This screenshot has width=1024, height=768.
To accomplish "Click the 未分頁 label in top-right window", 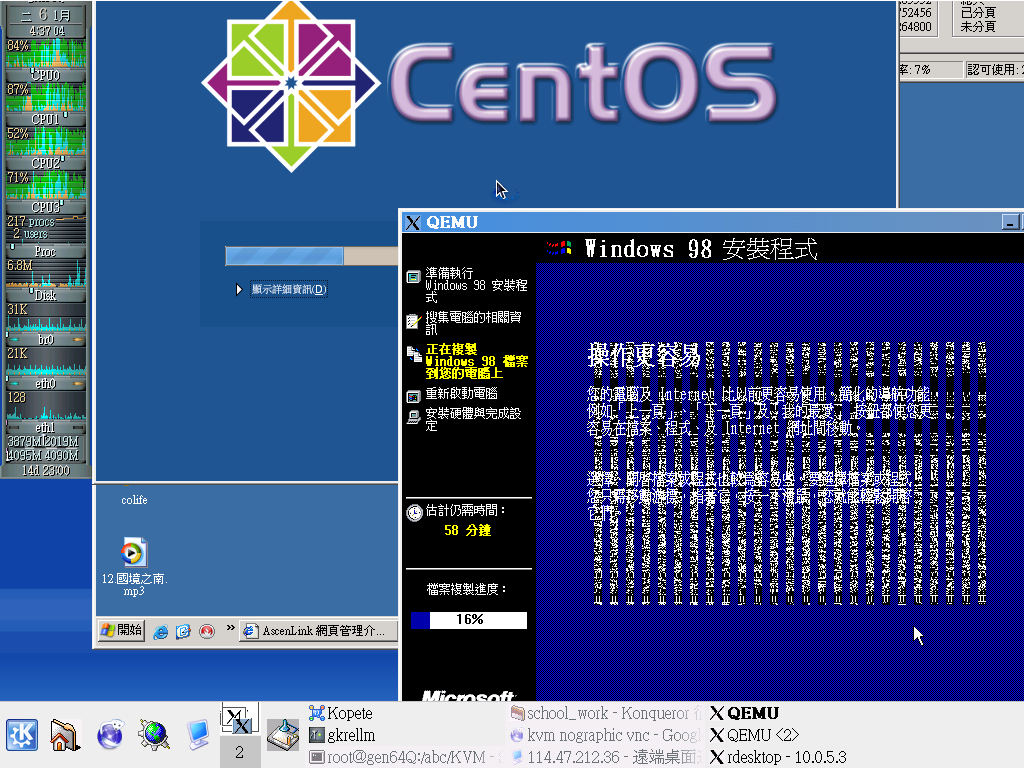I will coord(978,27).
